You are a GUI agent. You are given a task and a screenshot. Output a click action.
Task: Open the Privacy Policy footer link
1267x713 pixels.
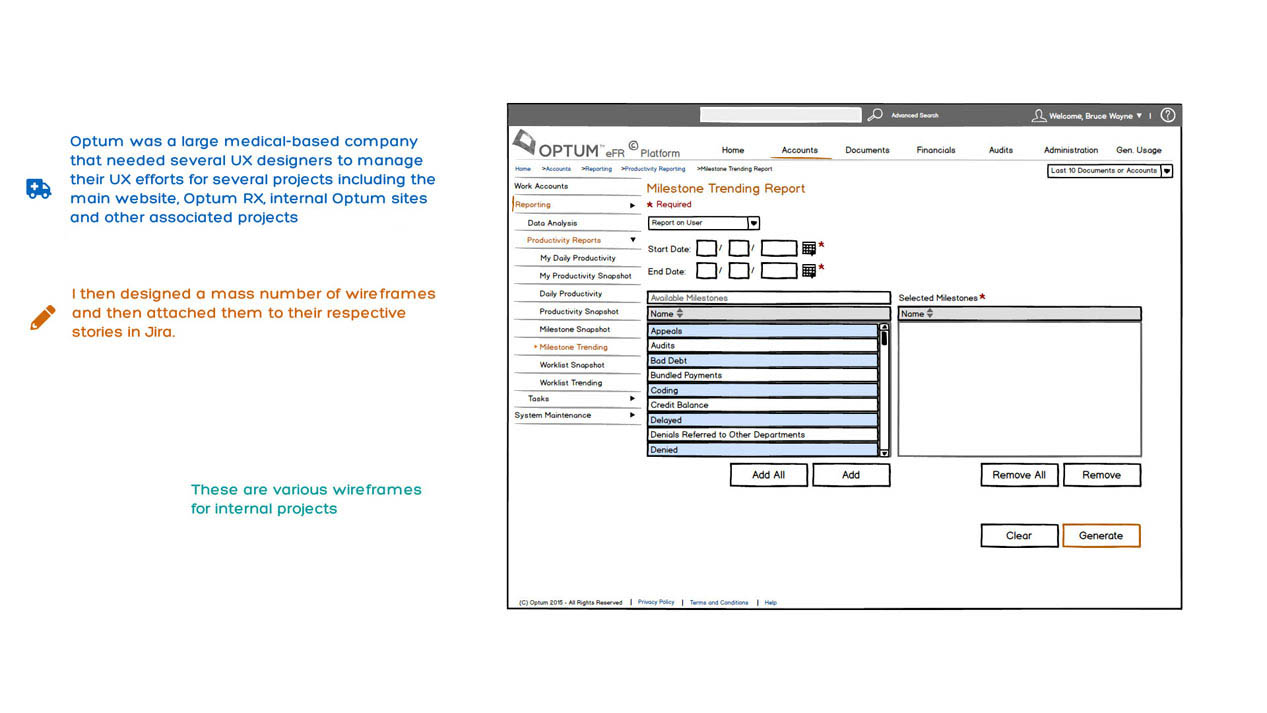[x=656, y=602]
